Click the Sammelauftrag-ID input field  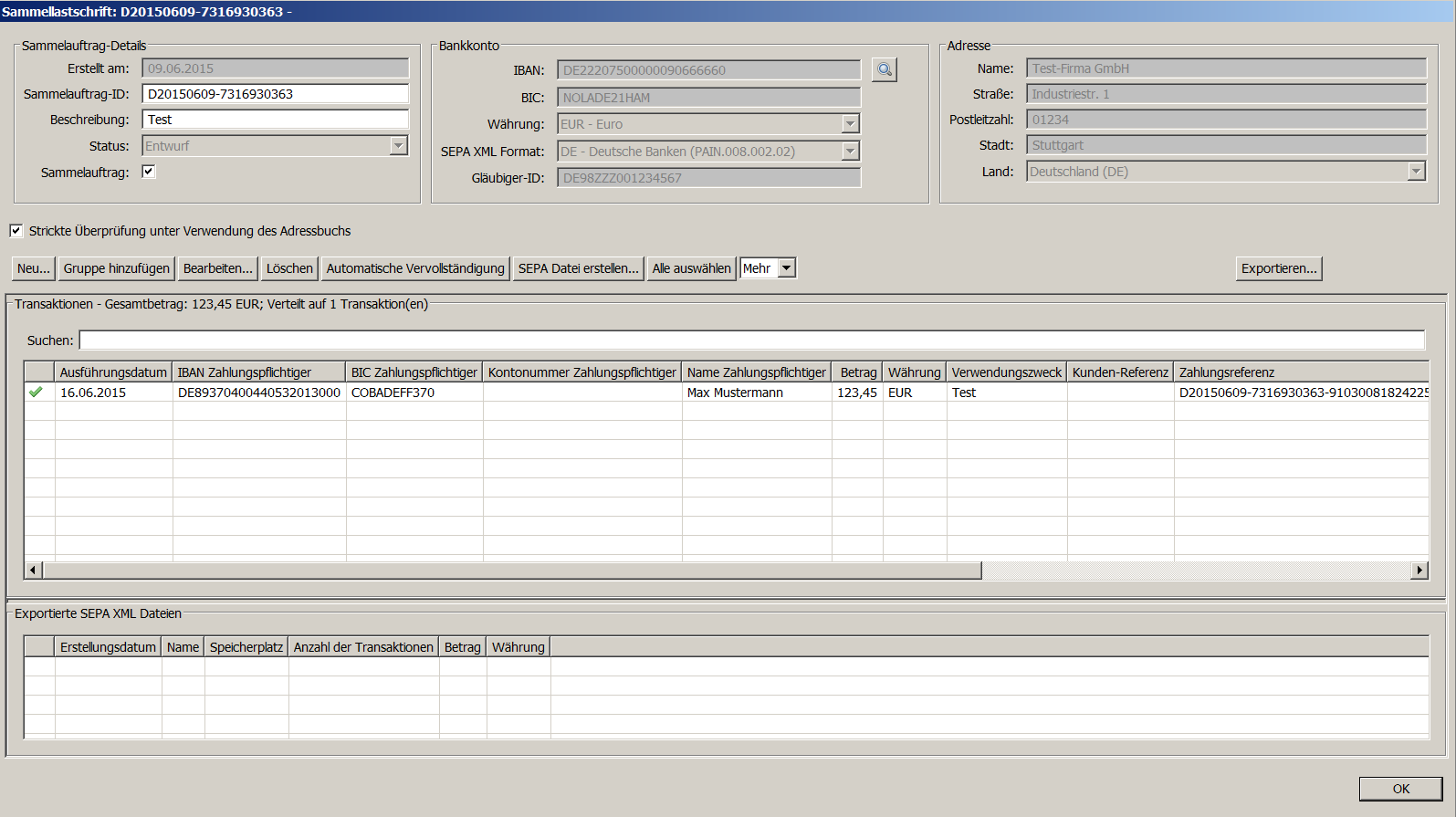(x=276, y=94)
